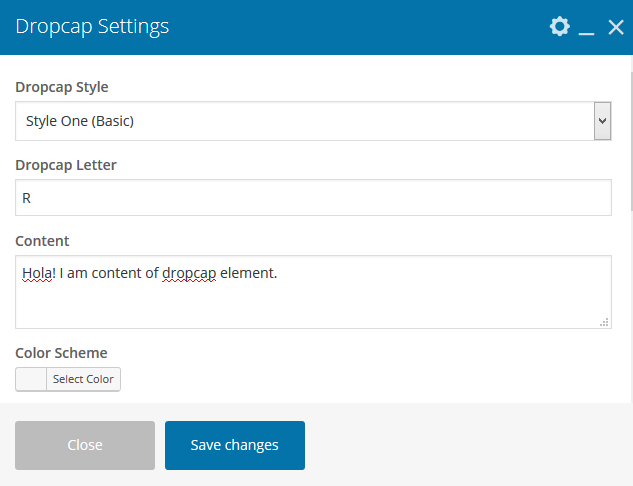This screenshot has height=486, width=633.
Task: Click the vertical scrollbar of the settings panel
Action: (630, 140)
